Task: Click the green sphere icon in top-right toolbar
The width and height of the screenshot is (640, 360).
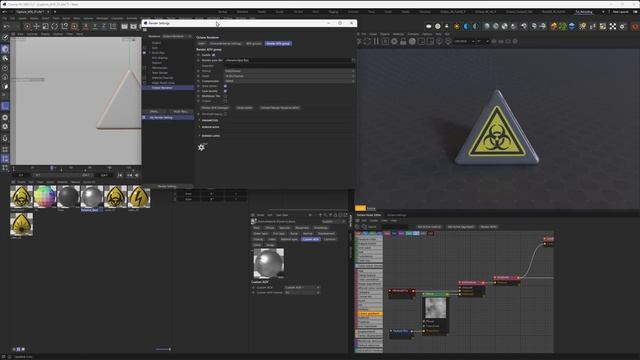Action: 562,26
